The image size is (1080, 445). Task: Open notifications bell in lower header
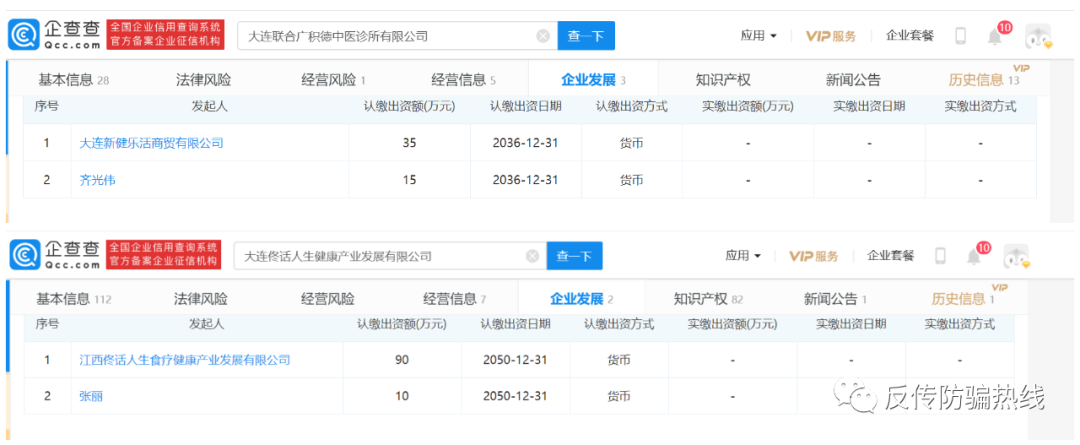[x=974, y=257]
